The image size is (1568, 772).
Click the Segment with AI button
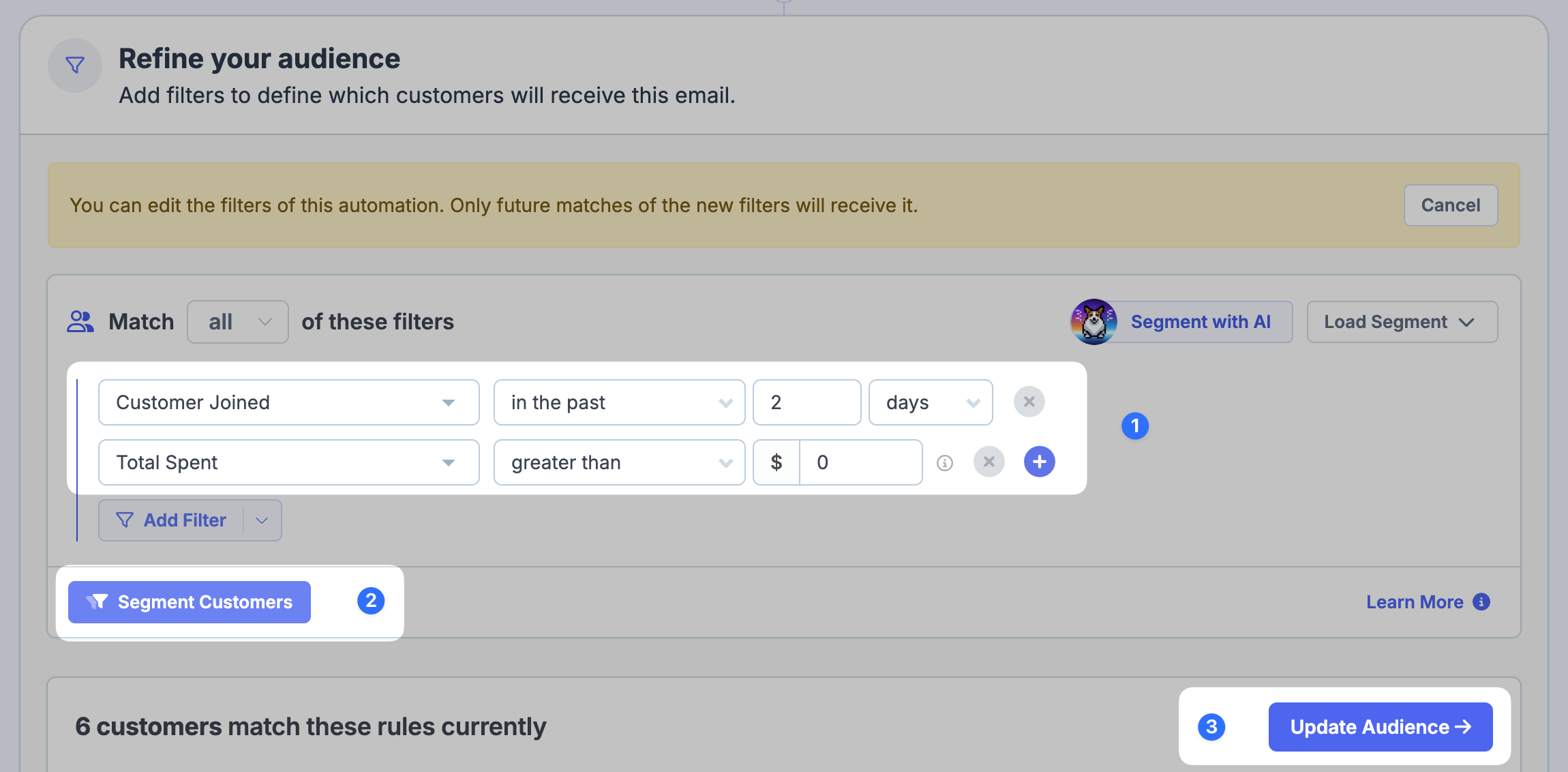[x=1200, y=322]
